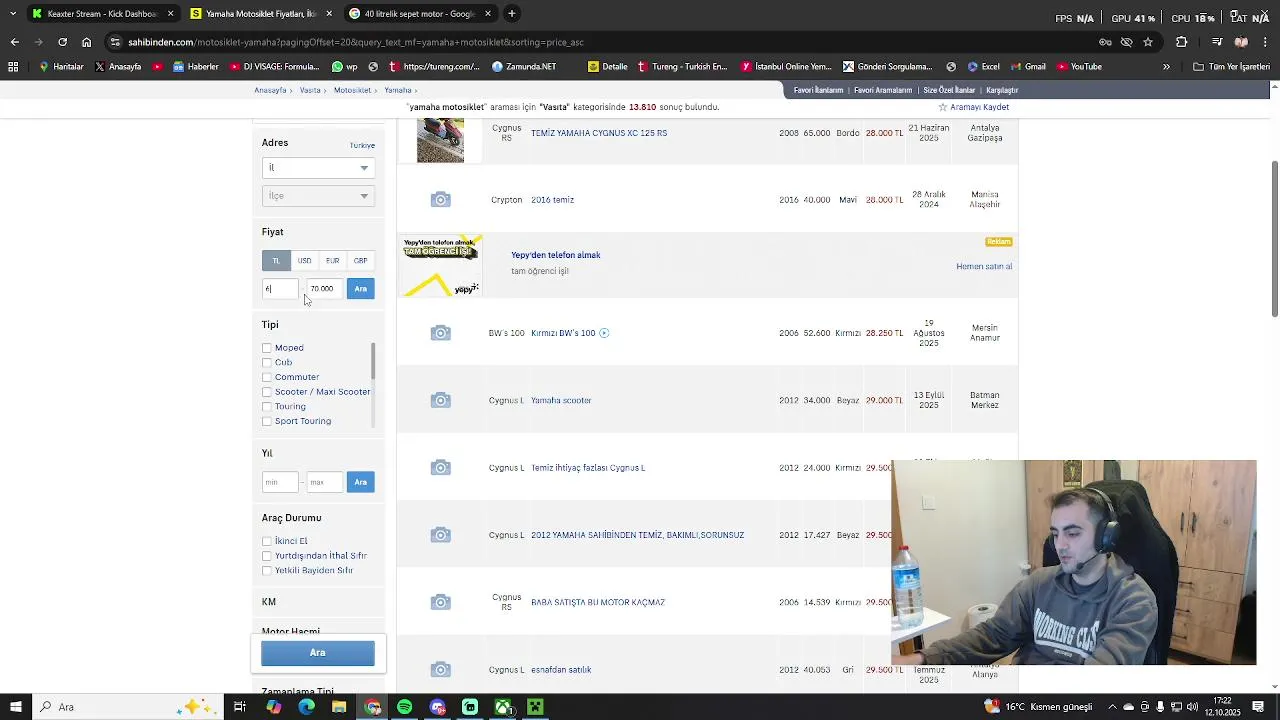The width and height of the screenshot is (1280, 720).
Task: Click camera placeholder of '2016 temiz' listing
Action: [440, 200]
